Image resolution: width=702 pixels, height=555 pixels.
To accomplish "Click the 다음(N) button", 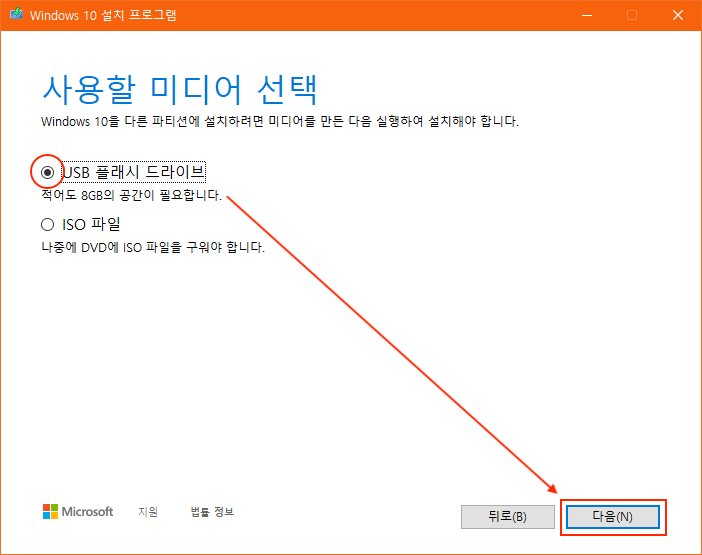I will pyautogui.click(x=613, y=517).
